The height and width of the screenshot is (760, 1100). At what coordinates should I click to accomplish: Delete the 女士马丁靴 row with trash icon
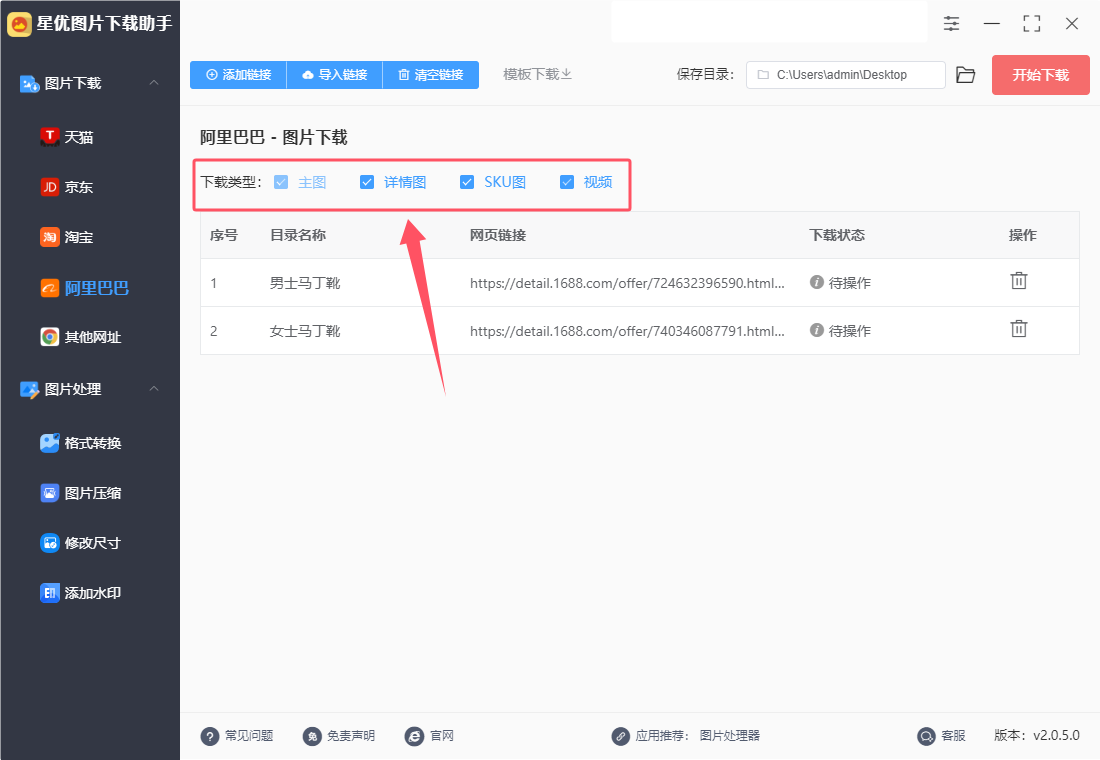pyautogui.click(x=1019, y=329)
